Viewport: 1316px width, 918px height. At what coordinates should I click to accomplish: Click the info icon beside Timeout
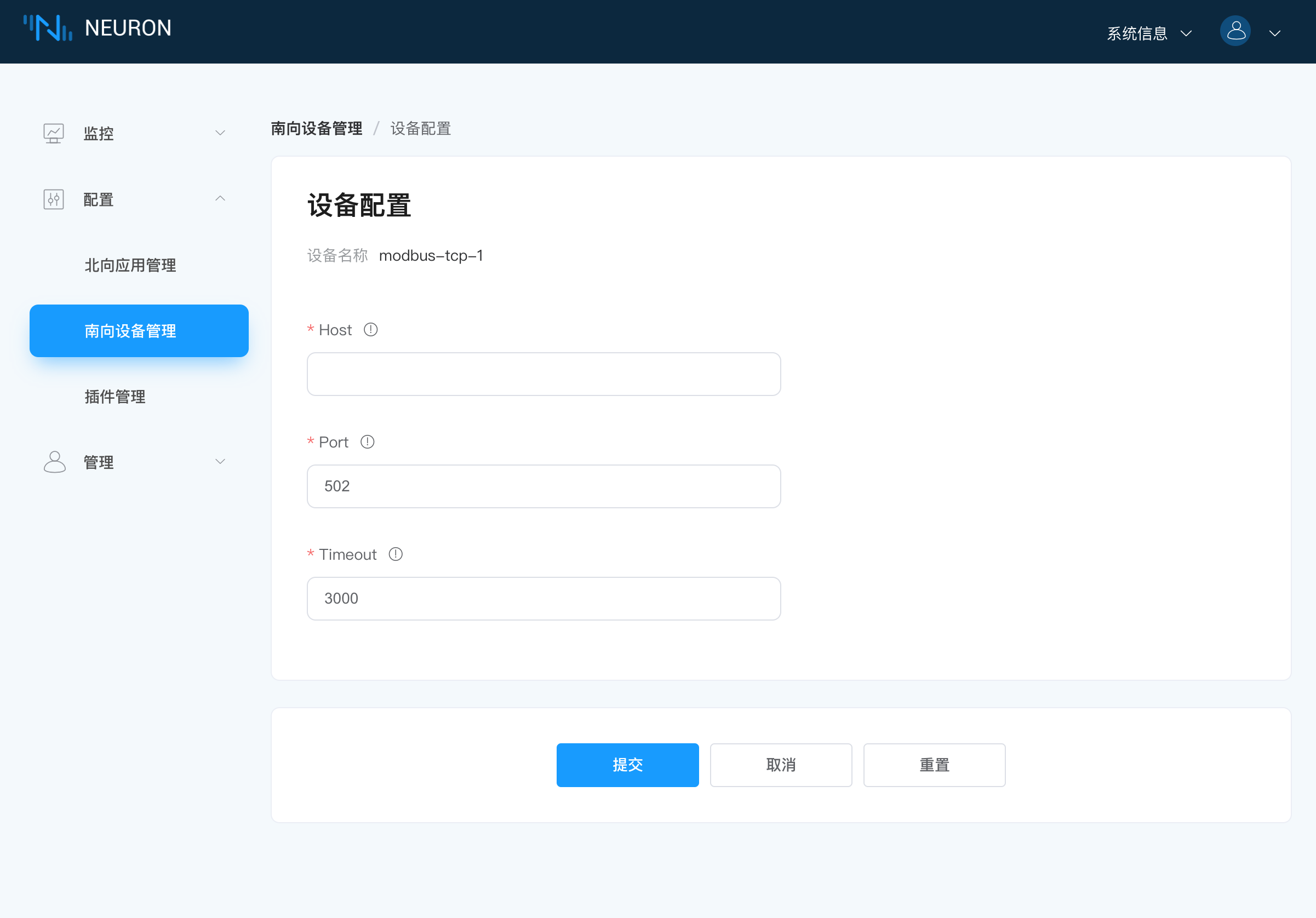(x=396, y=554)
